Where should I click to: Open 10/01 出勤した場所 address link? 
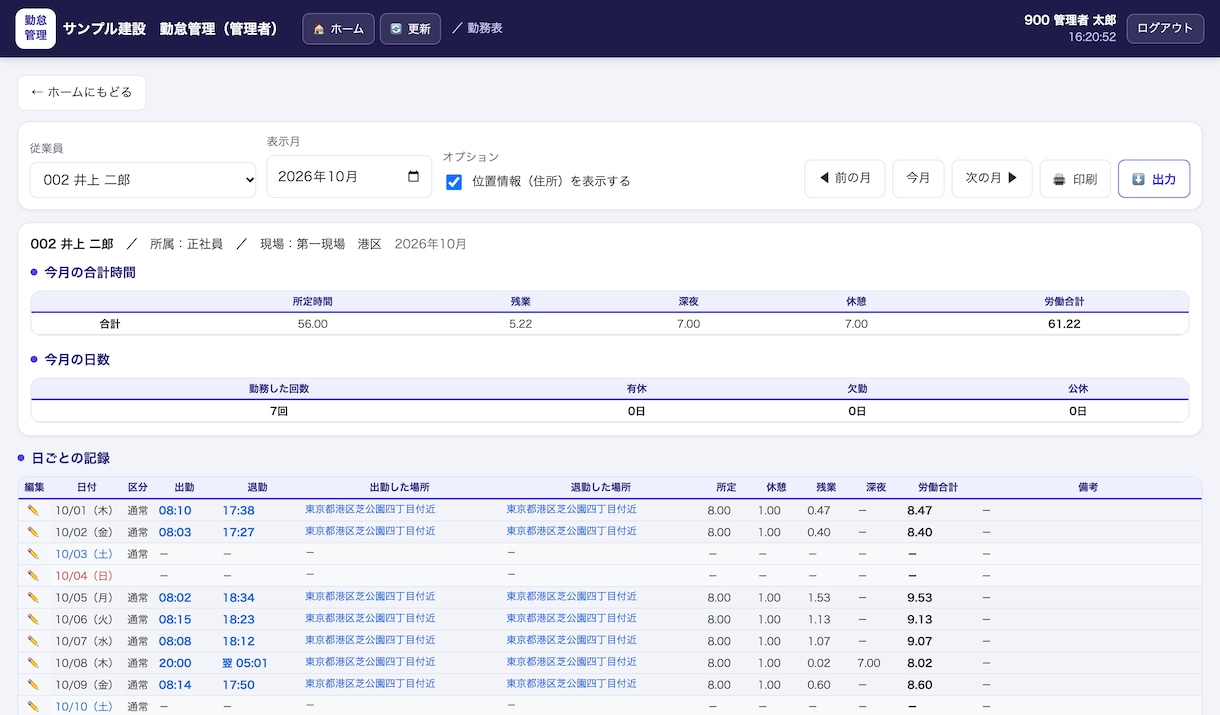[x=370, y=509]
